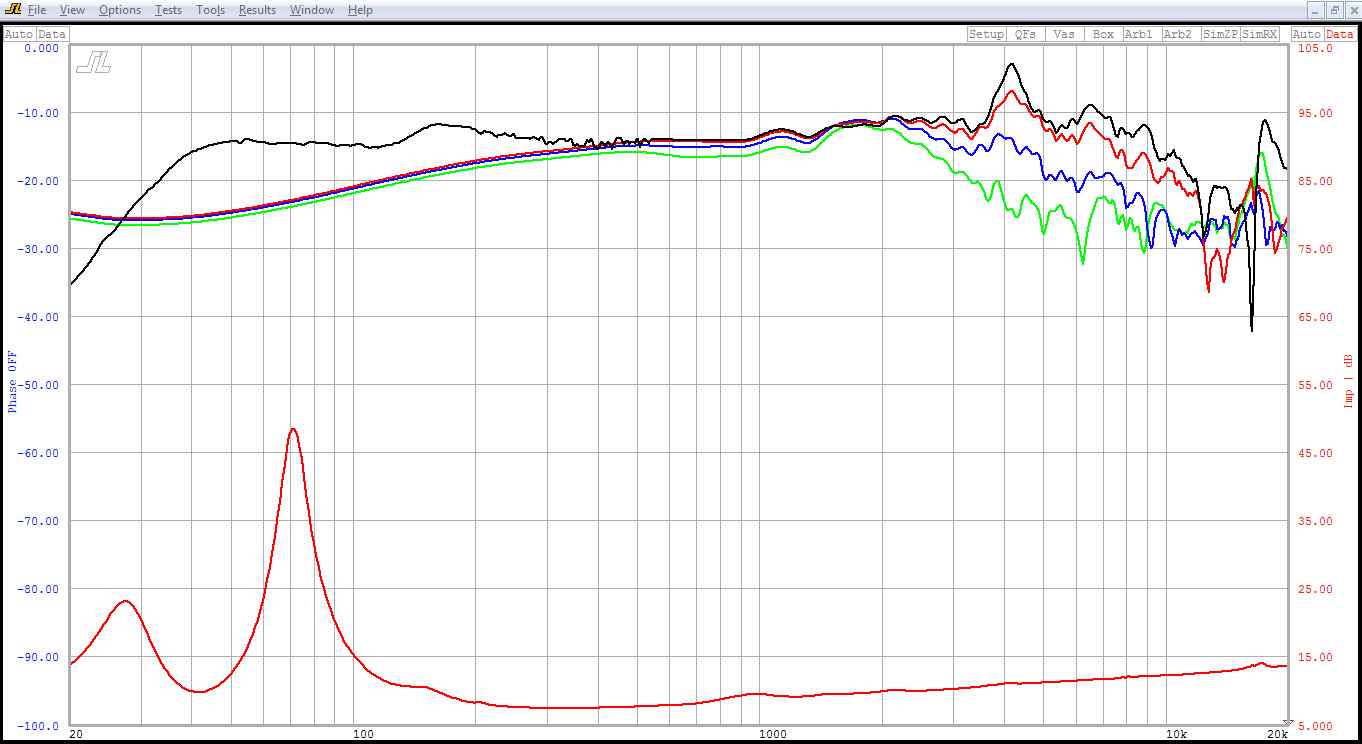Open the Help menu
Screen dimensions: 1362x744
[360, 10]
